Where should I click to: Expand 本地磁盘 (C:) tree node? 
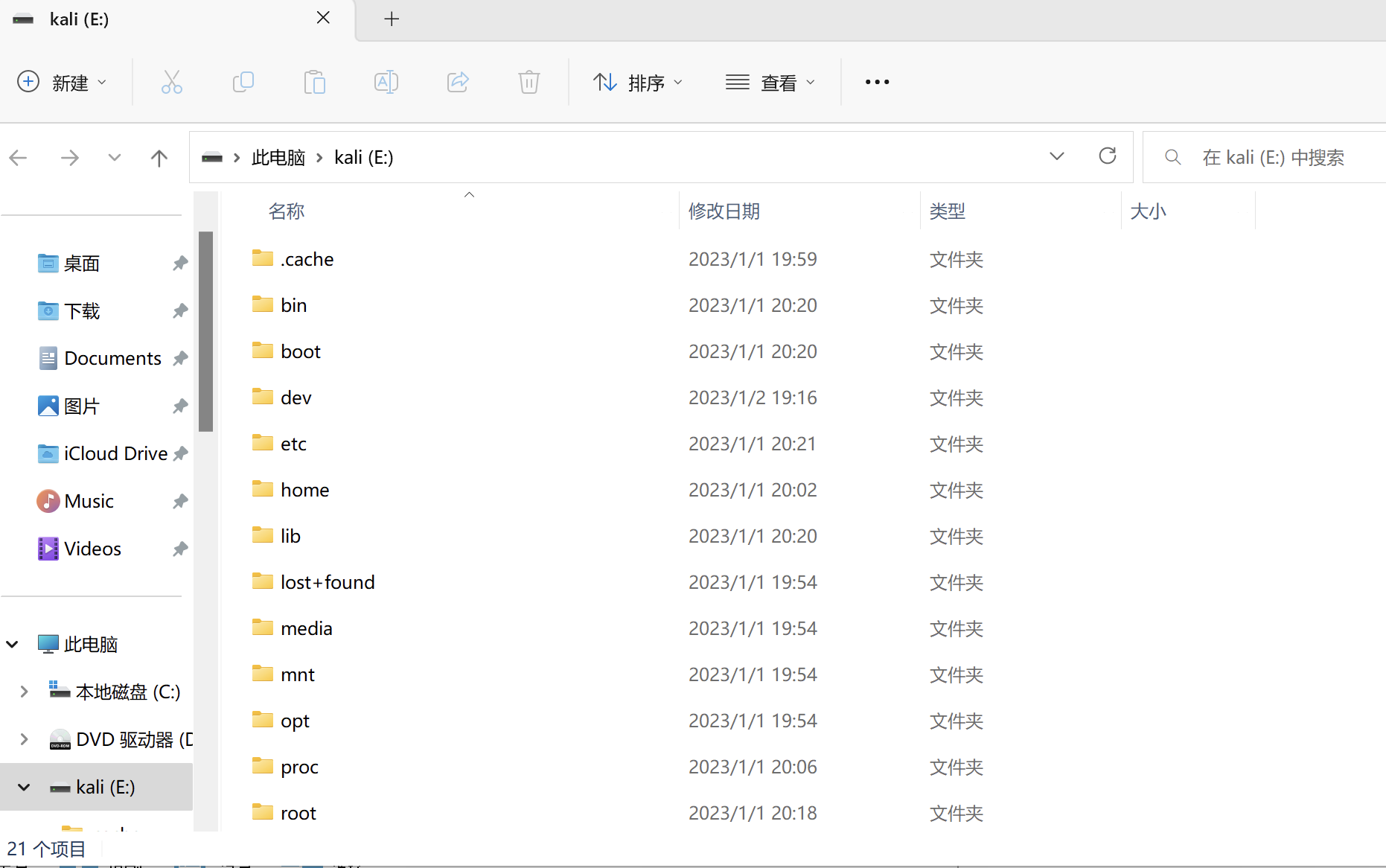(x=24, y=692)
